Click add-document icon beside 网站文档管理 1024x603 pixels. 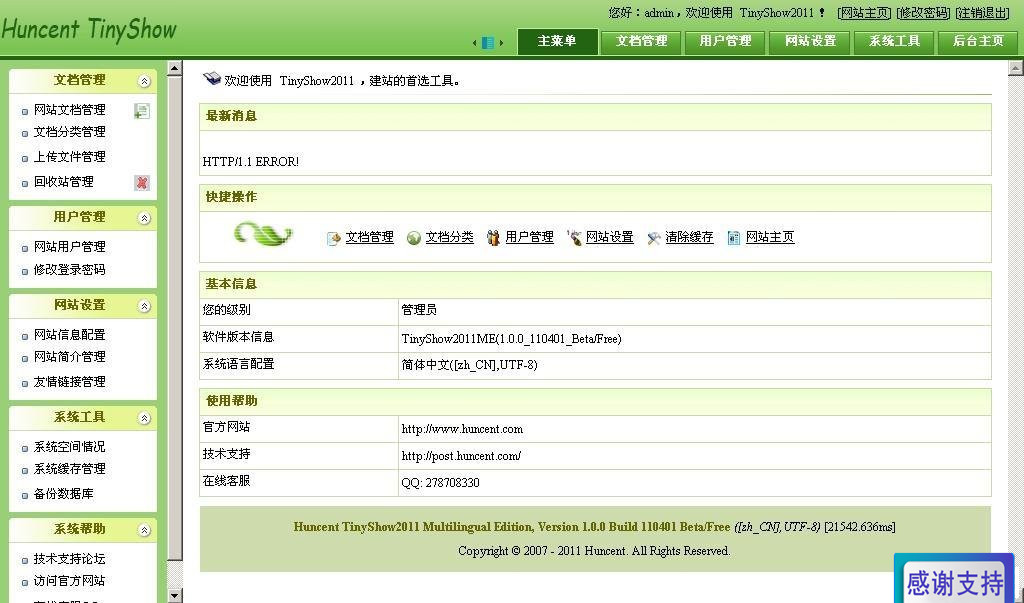tap(142, 111)
